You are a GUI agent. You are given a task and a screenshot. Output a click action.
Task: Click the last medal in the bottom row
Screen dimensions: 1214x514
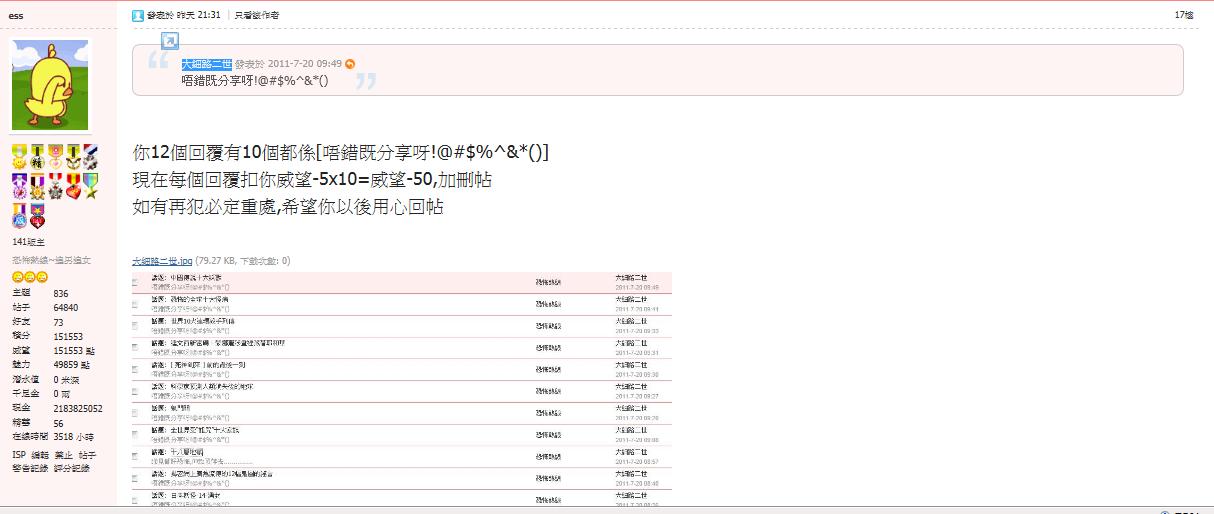coord(37,215)
